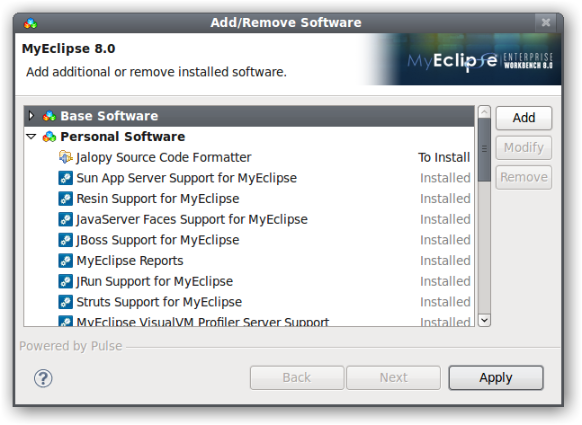582x425 pixels.
Task: Click Apply to confirm software changes
Action: (496, 378)
